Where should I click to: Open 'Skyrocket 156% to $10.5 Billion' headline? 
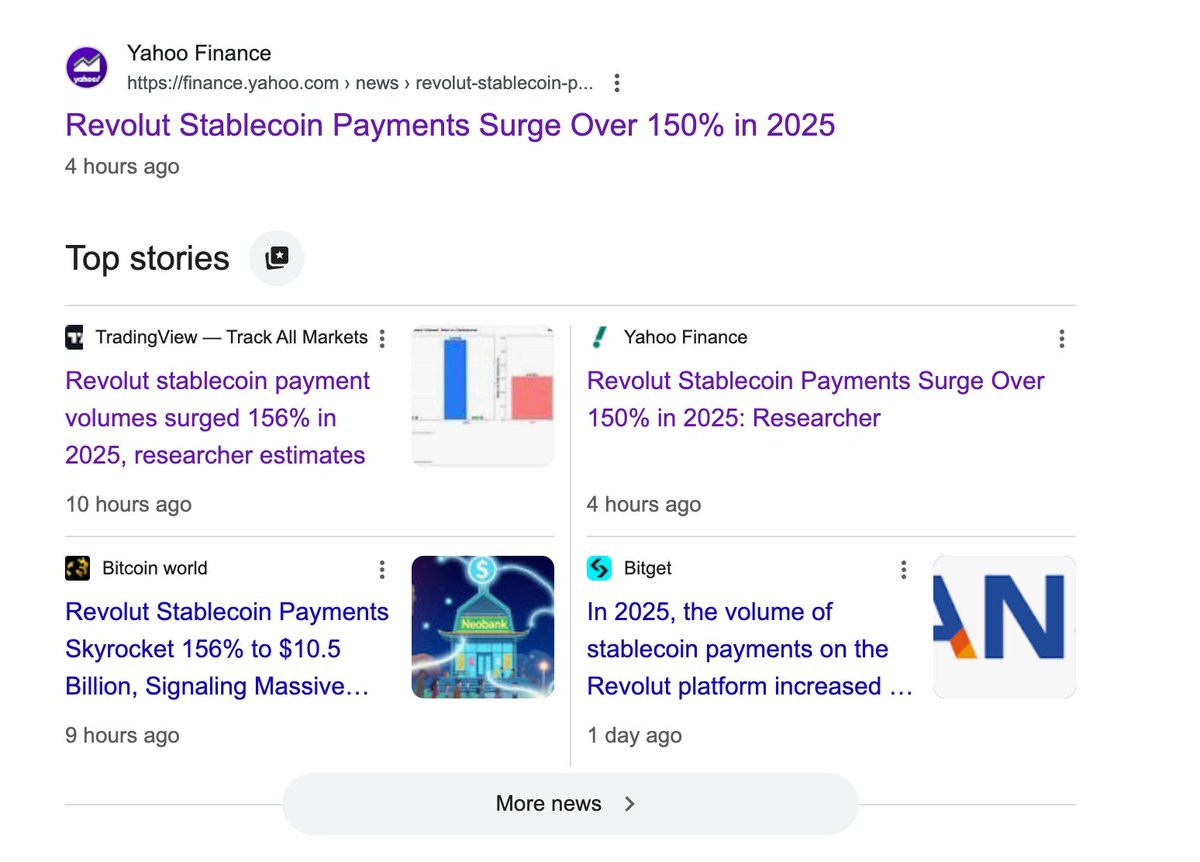coord(227,649)
